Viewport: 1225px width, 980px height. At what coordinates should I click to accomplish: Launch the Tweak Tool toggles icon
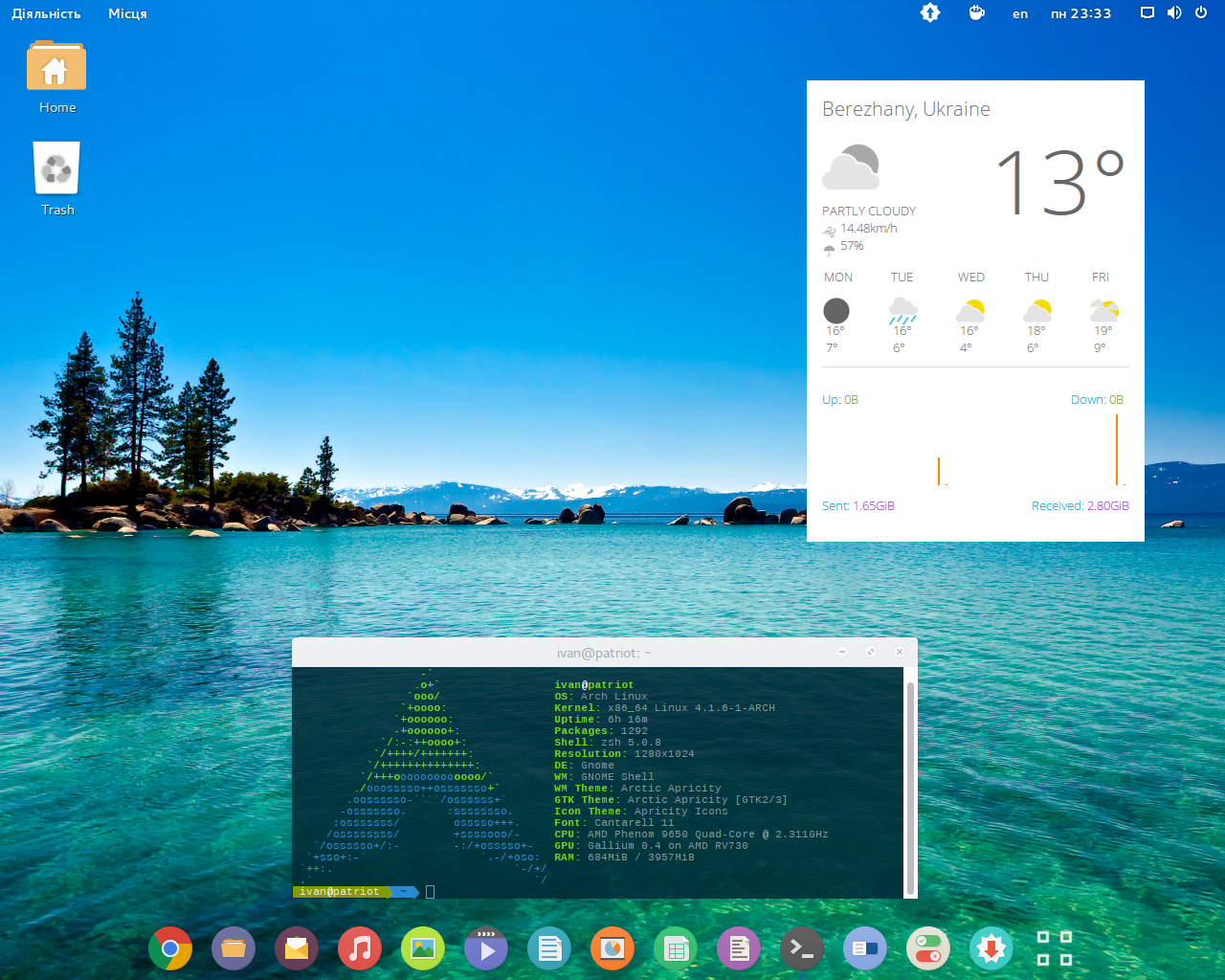click(928, 948)
